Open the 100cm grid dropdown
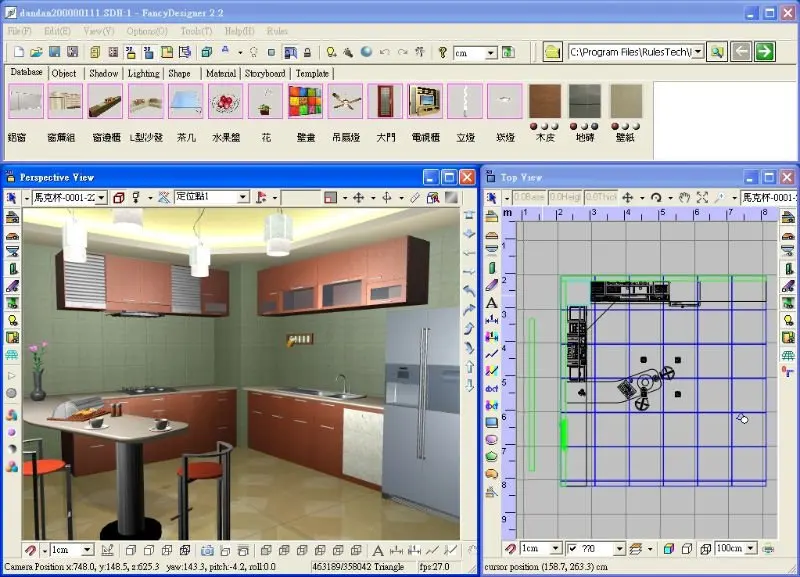 (751, 548)
